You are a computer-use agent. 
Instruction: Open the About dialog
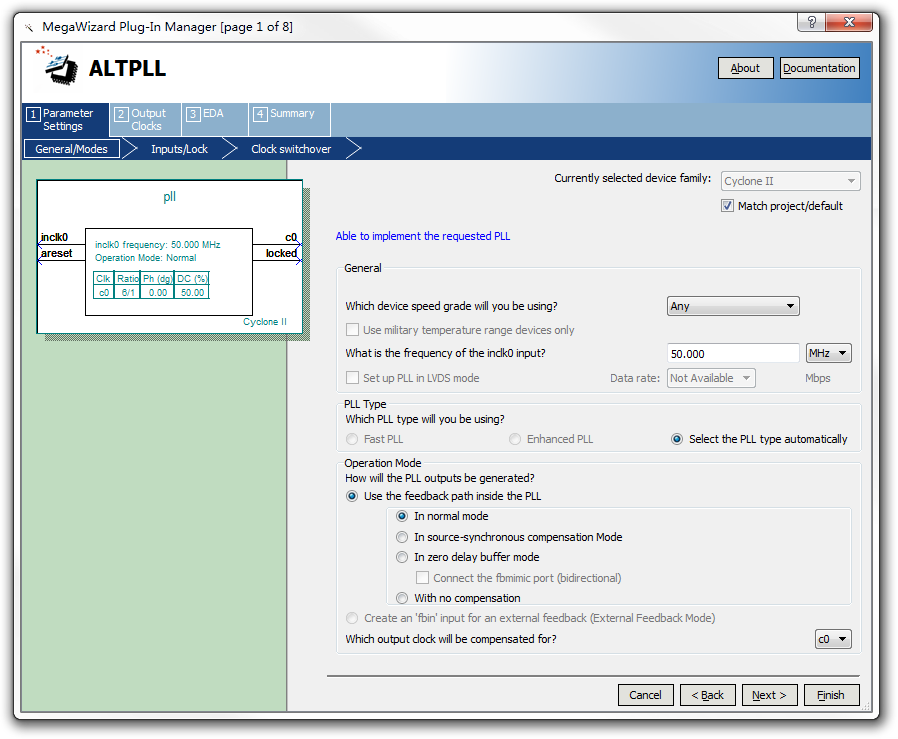(745, 68)
